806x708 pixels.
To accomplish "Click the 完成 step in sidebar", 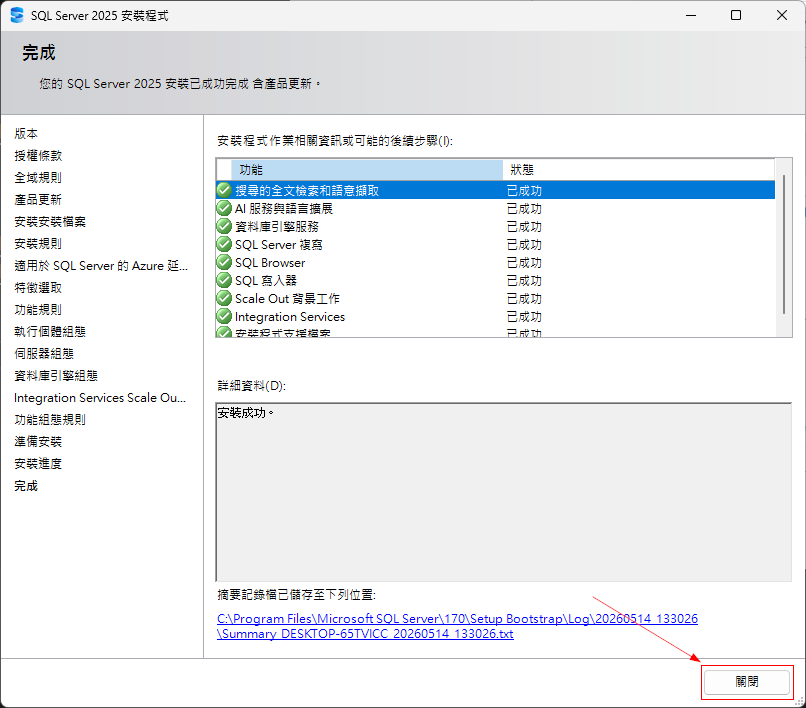I will point(26,486).
